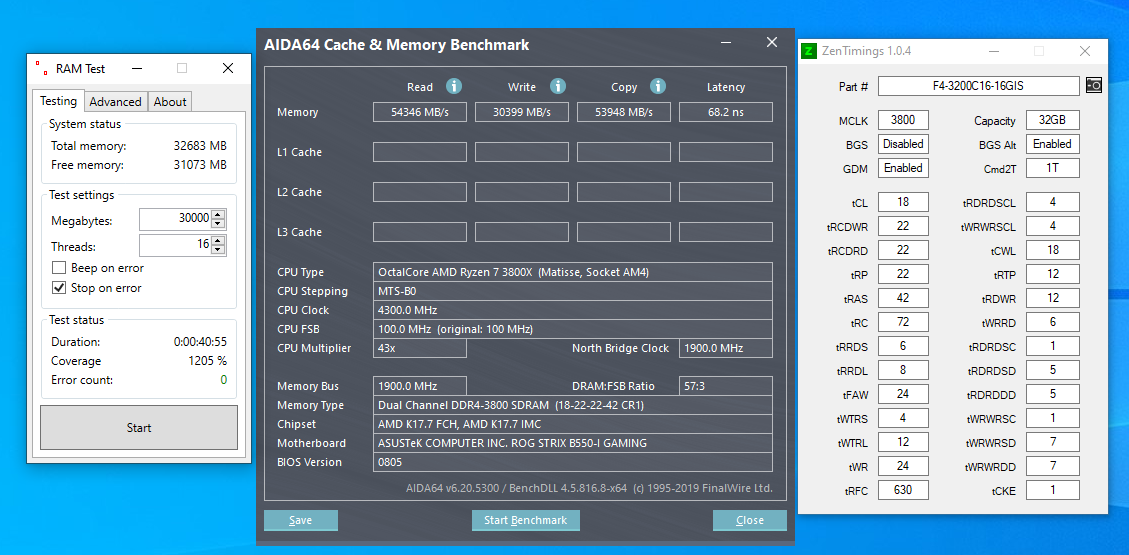The image size is (1129, 555).
Task: Click the CPU Type field Ryzen 7 3800X
Action: [572, 272]
